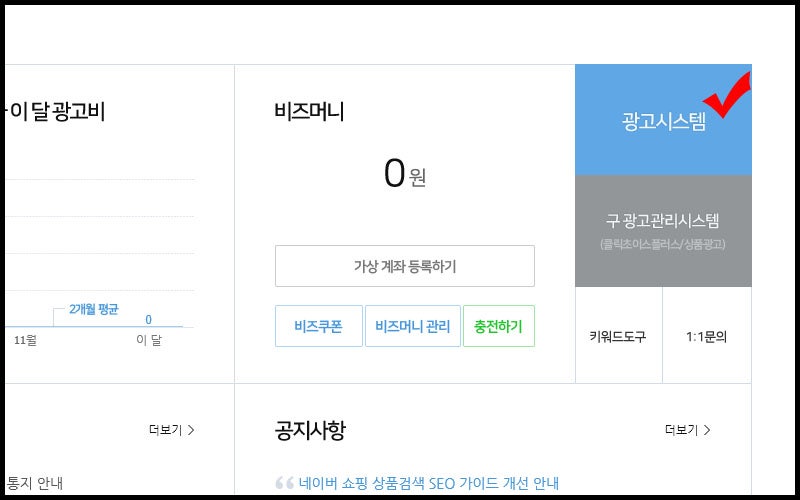800x500 pixels.
Task: Click the 공지사항 section heading
Action: [x=310, y=430]
